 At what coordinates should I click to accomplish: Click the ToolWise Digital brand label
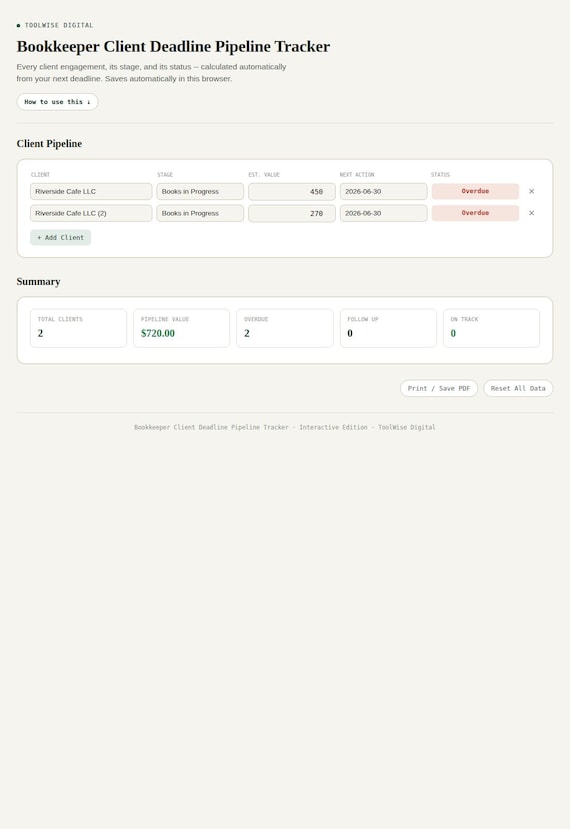[x=59, y=25]
